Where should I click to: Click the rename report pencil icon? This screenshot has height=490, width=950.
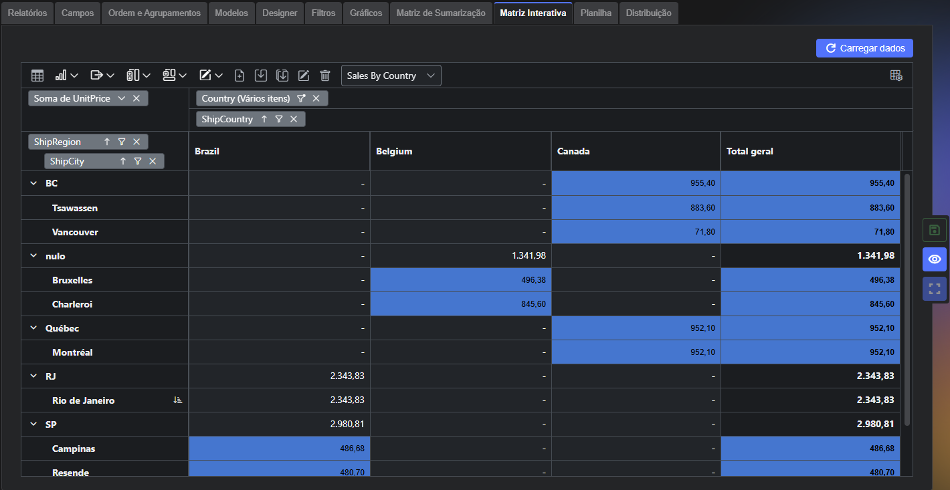click(x=304, y=76)
